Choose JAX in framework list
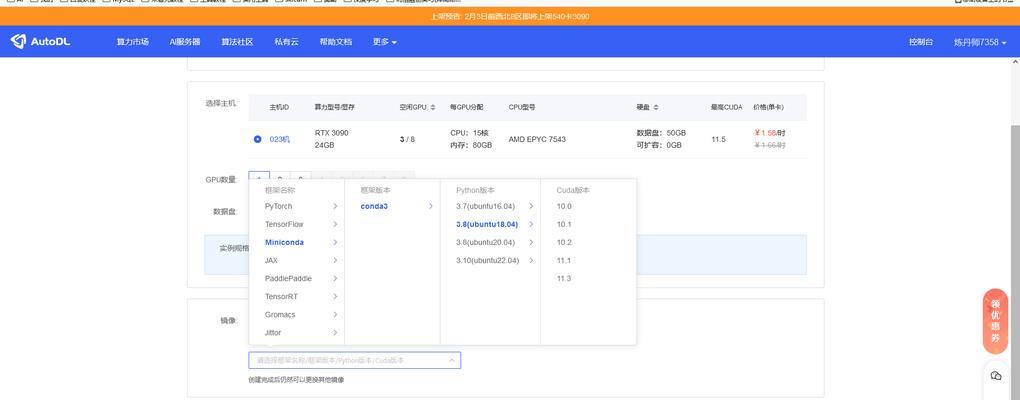This screenshot has width=1020, height=400. click(271, 260)
